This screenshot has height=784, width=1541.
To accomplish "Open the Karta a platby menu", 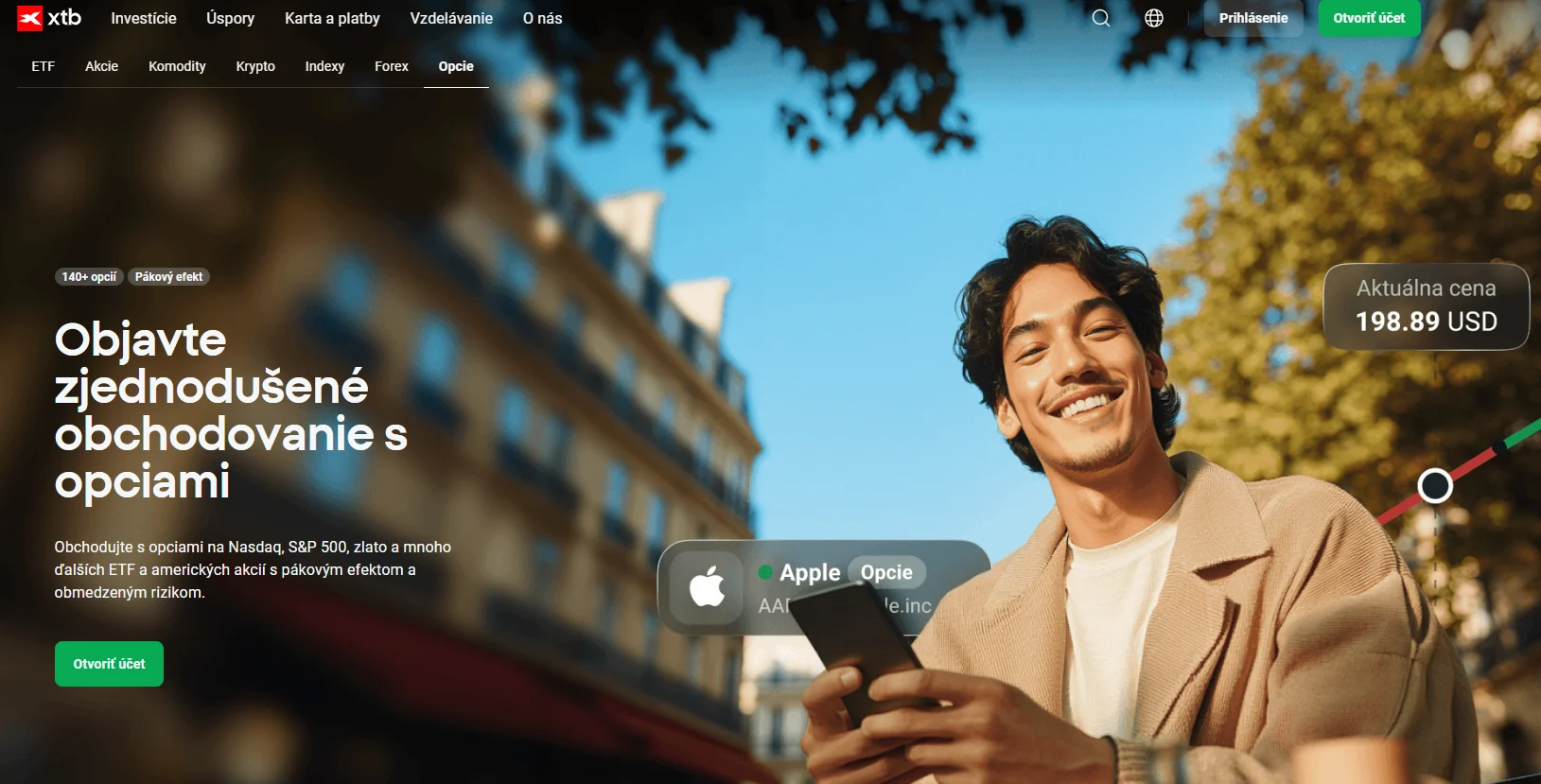I will [332, 18].
